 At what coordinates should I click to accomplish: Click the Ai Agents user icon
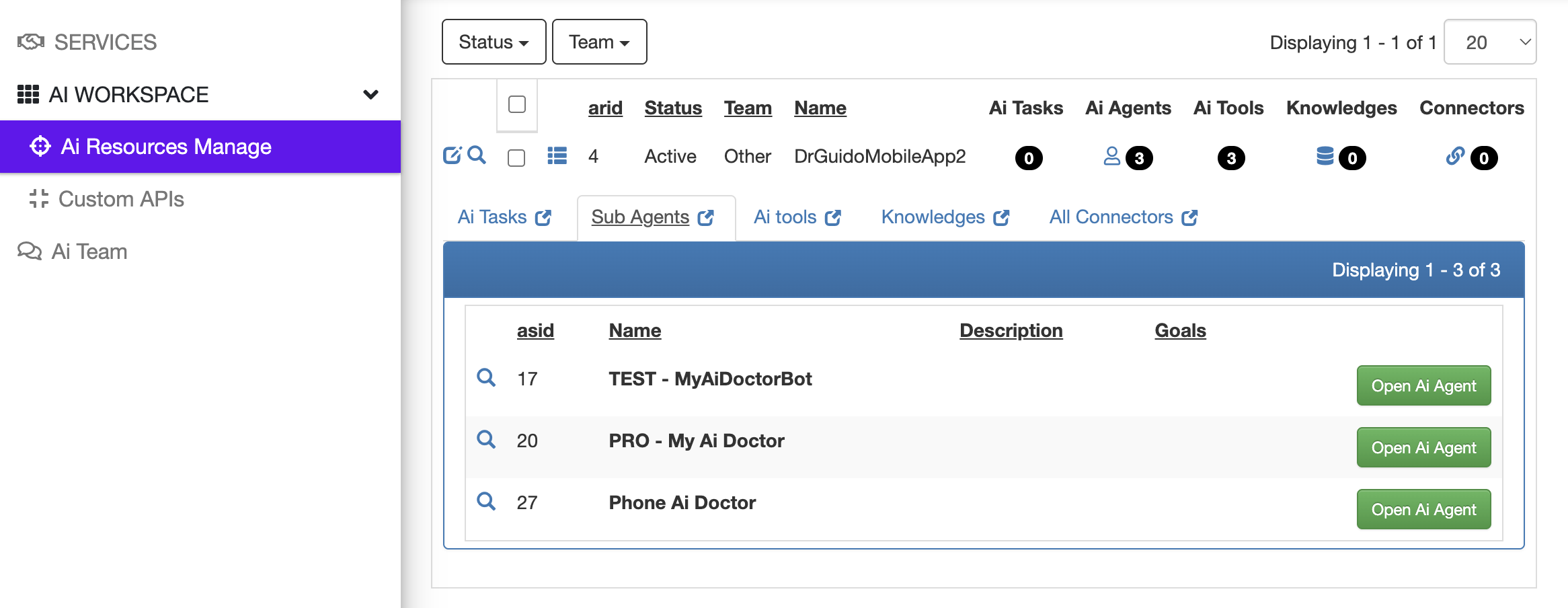[1111, 157]
